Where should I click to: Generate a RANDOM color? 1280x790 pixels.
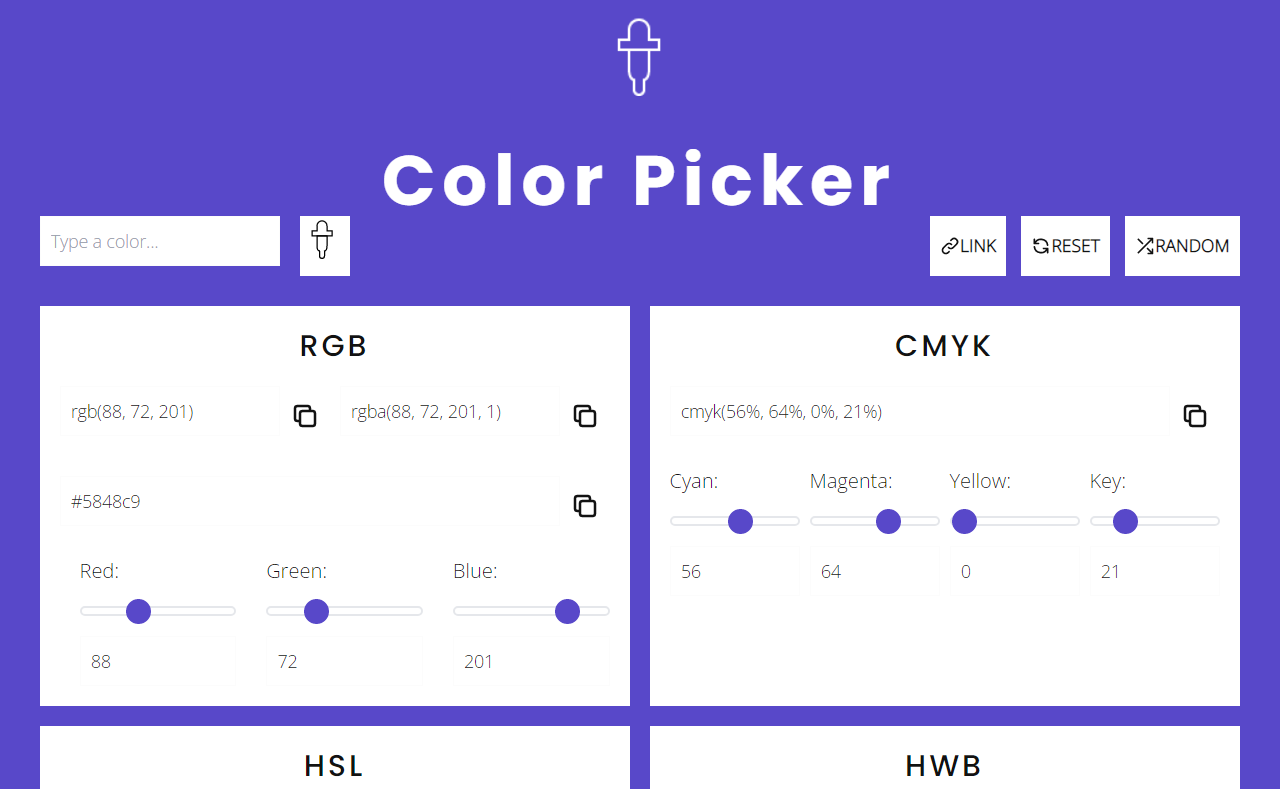click(1182, 246)
